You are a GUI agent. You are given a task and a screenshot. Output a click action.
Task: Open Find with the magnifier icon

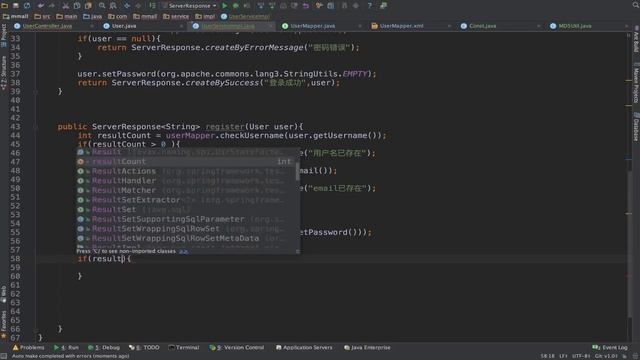(102, 6)
